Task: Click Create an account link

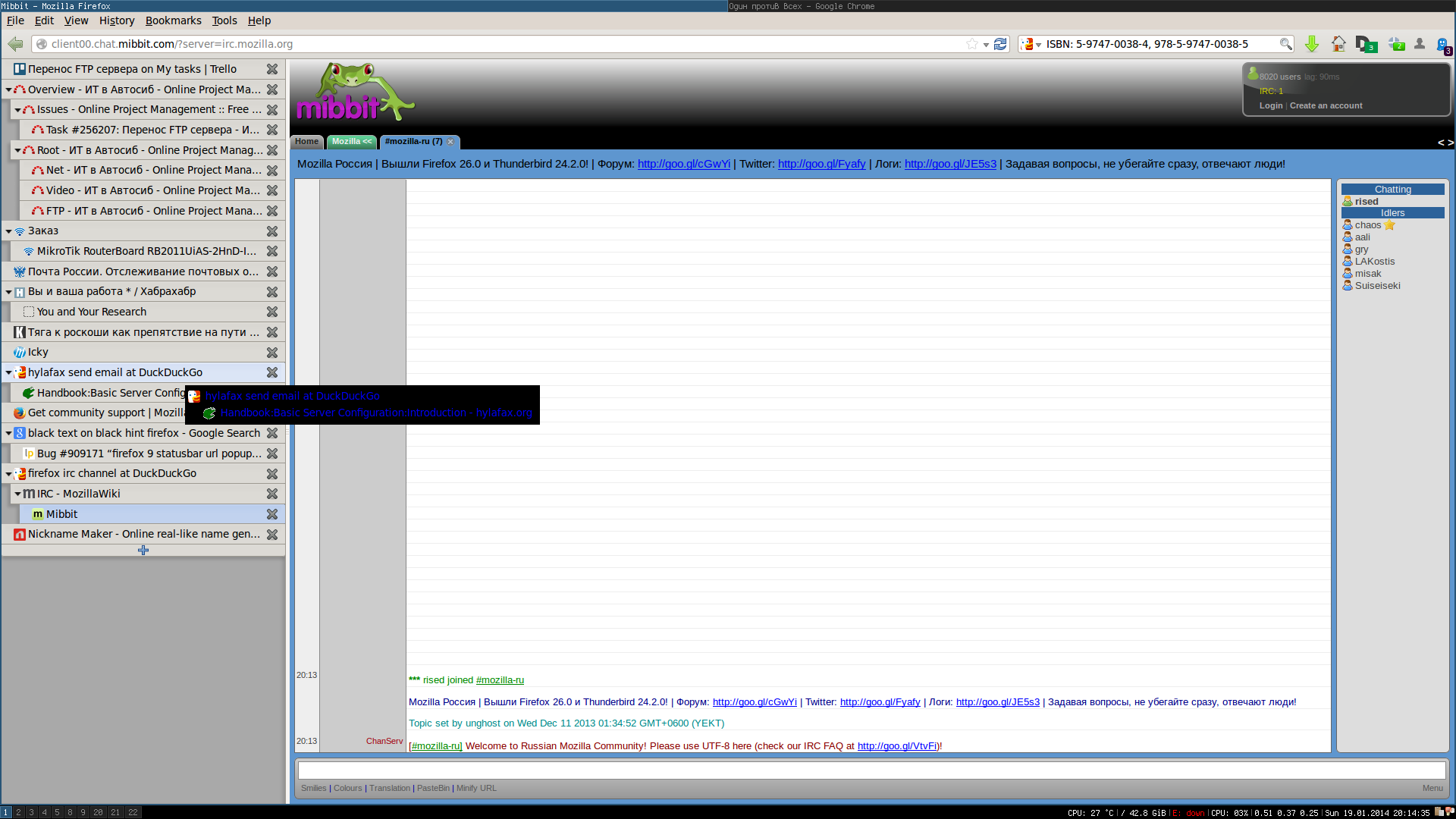Action: click(x=1326, y=105)
